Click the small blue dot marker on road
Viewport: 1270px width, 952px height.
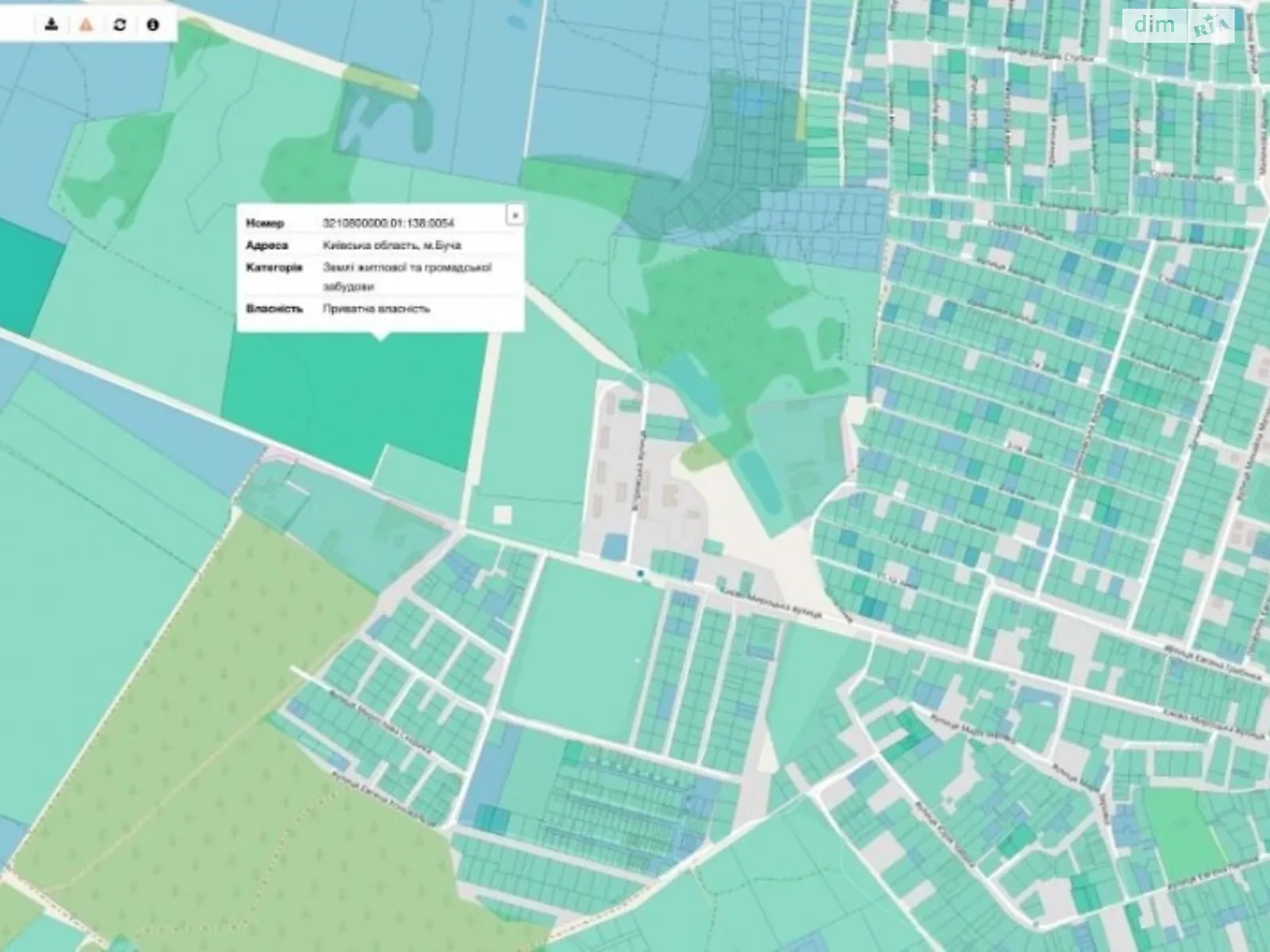click(x=640, y=573)
